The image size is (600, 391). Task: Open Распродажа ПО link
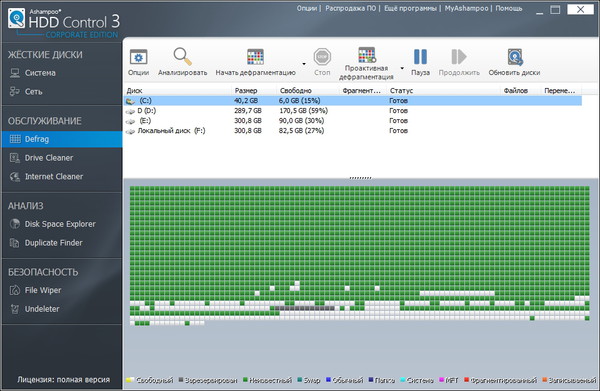(x=351, y=8)
